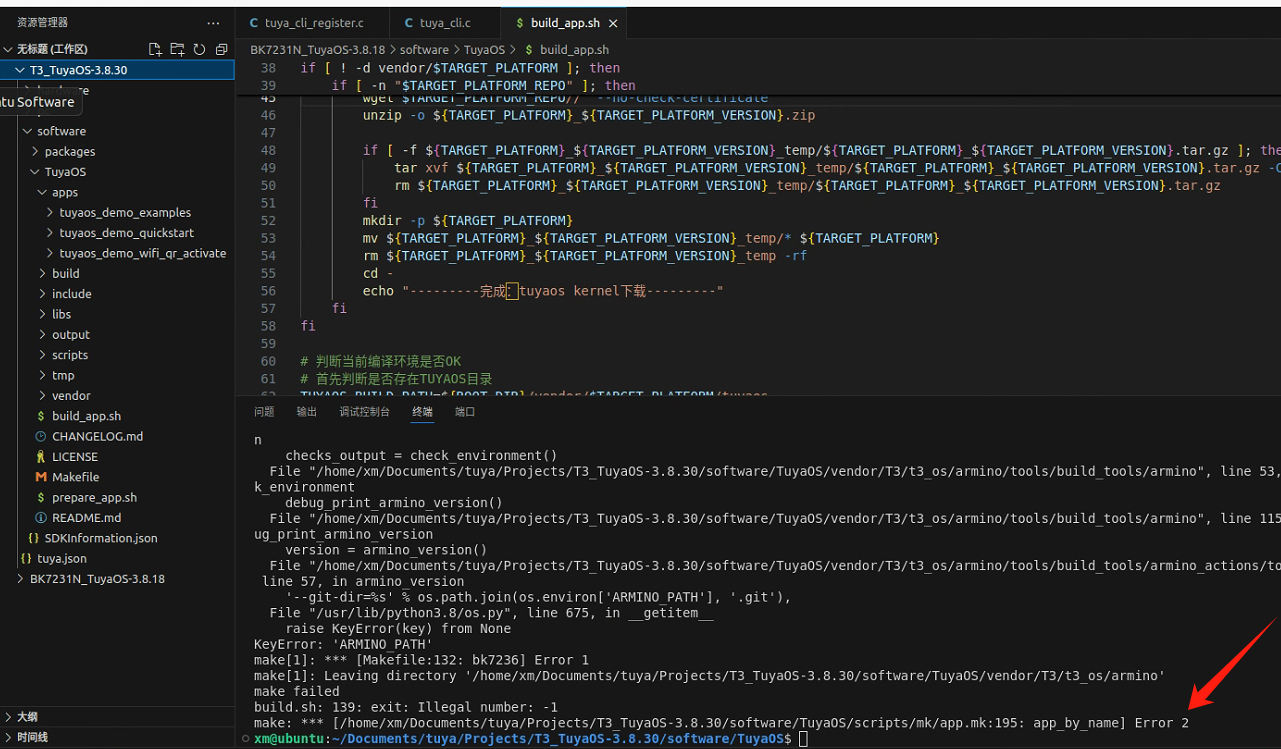Open the 端口 panel tab
1281x749 pixels.
coord(465,412)
